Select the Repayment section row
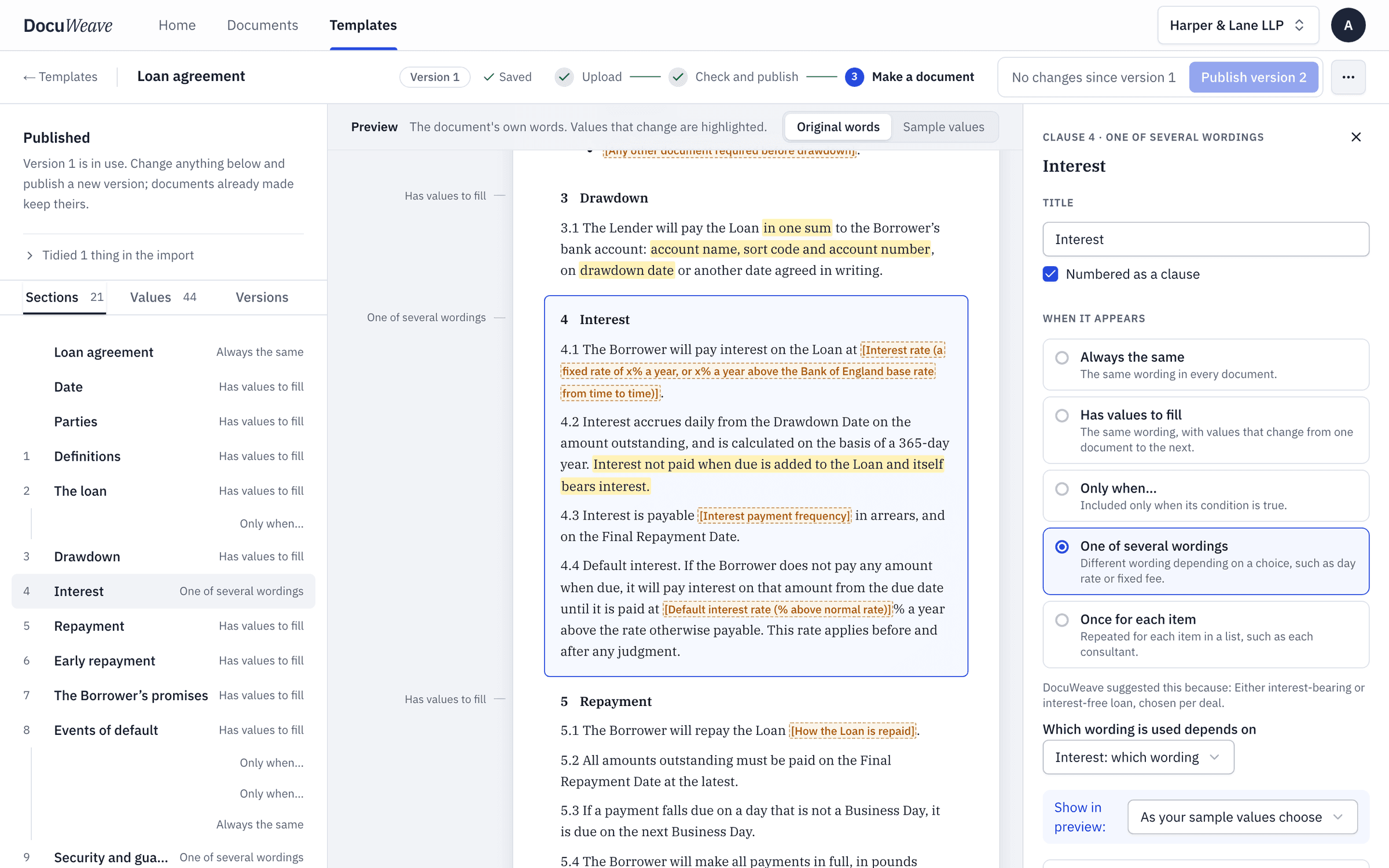 click(163, 626)
